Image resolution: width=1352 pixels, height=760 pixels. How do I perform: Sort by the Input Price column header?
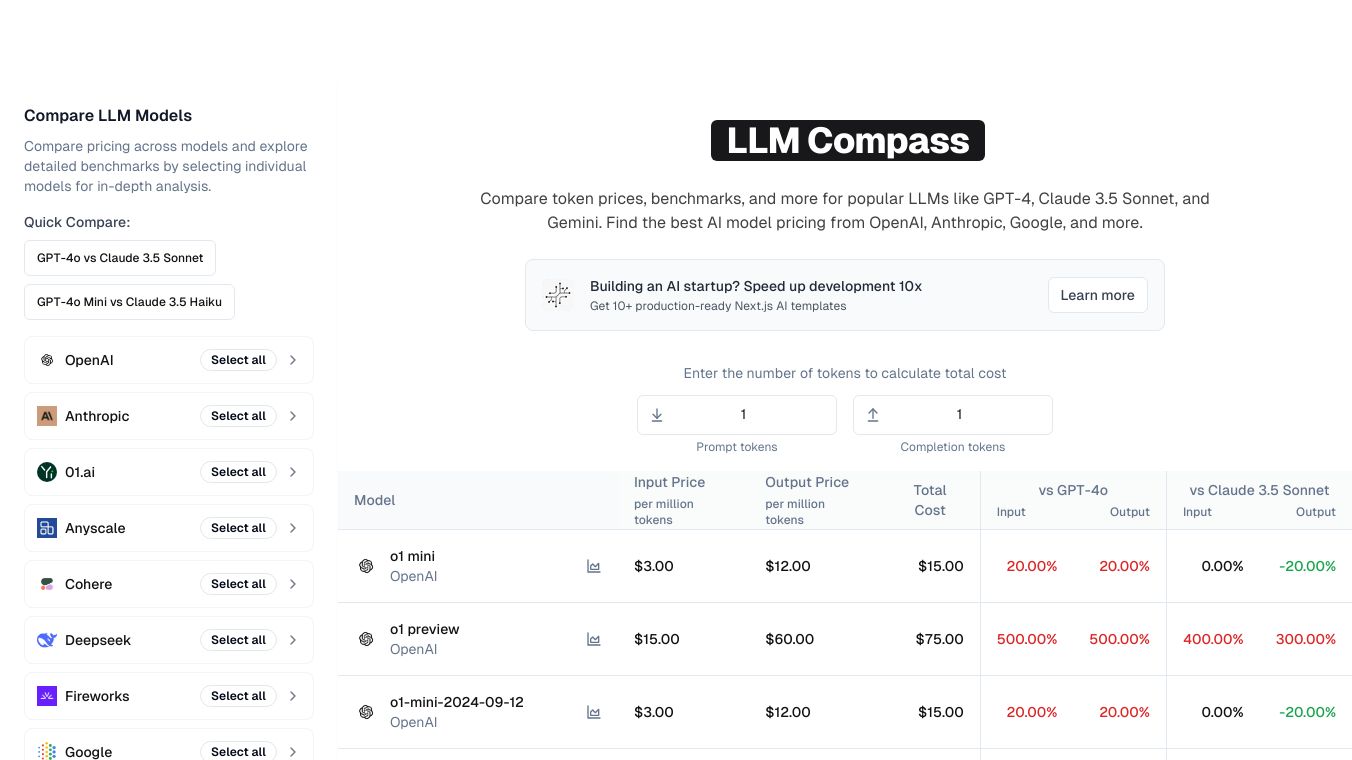669,482
